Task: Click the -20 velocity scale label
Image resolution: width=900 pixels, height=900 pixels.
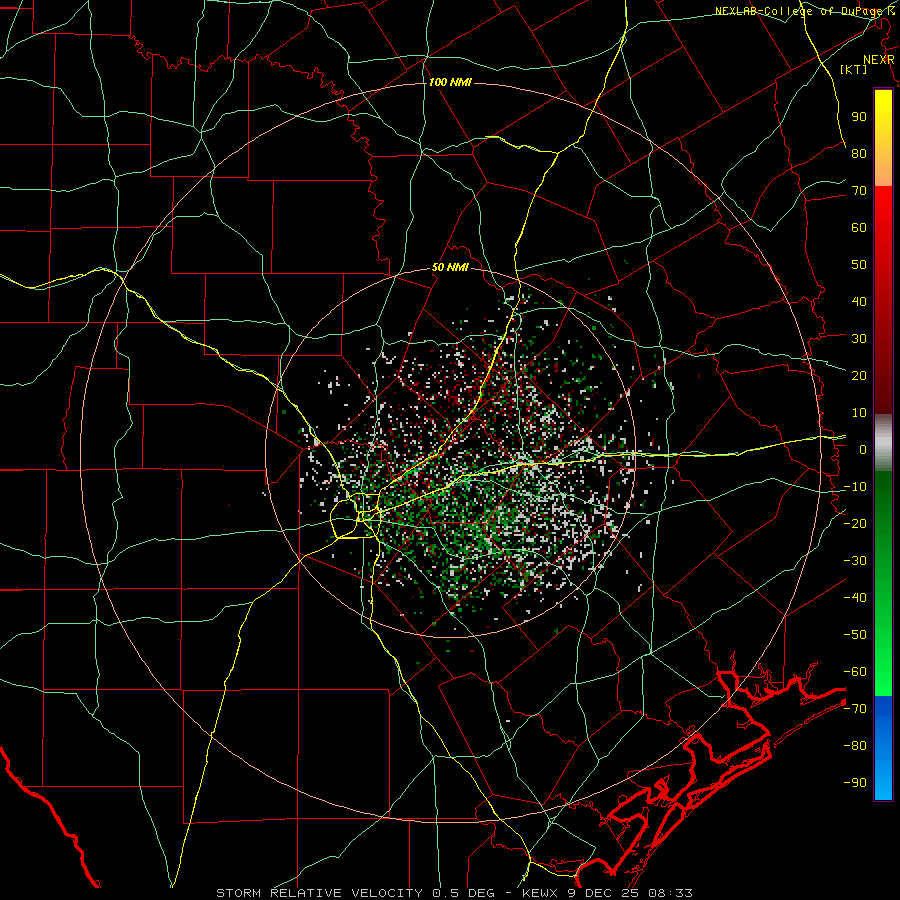Action: point(855,523)
